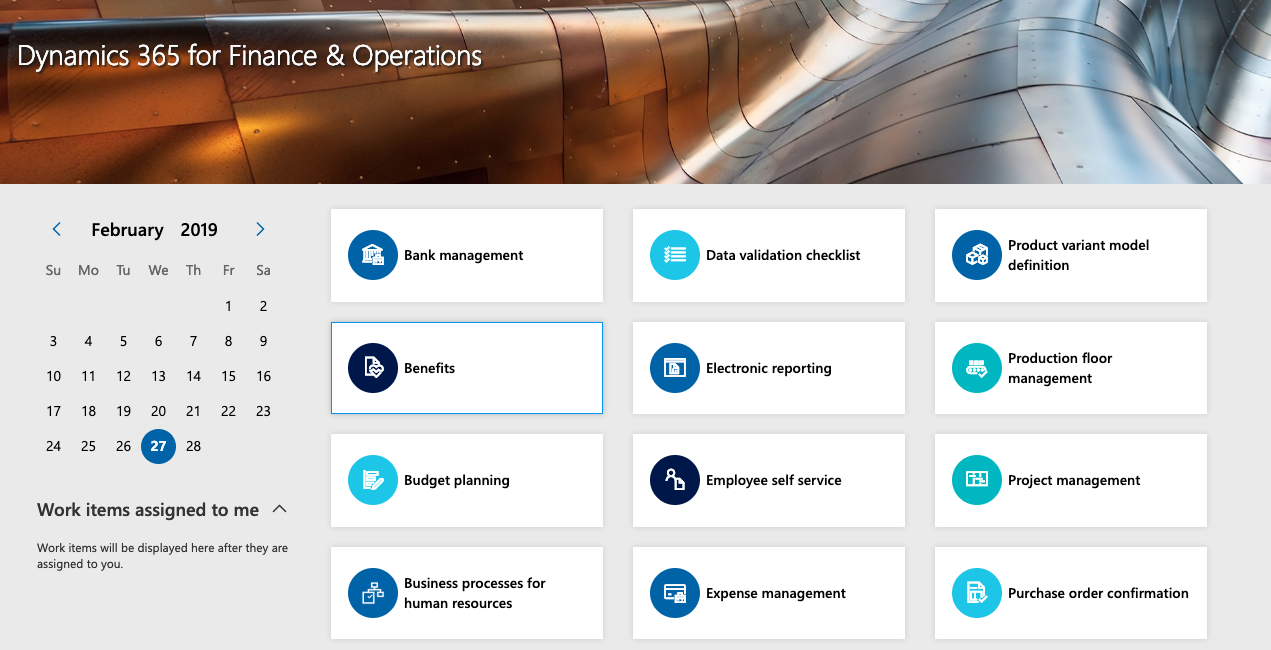Click the Expense management icon

point(675,593)
